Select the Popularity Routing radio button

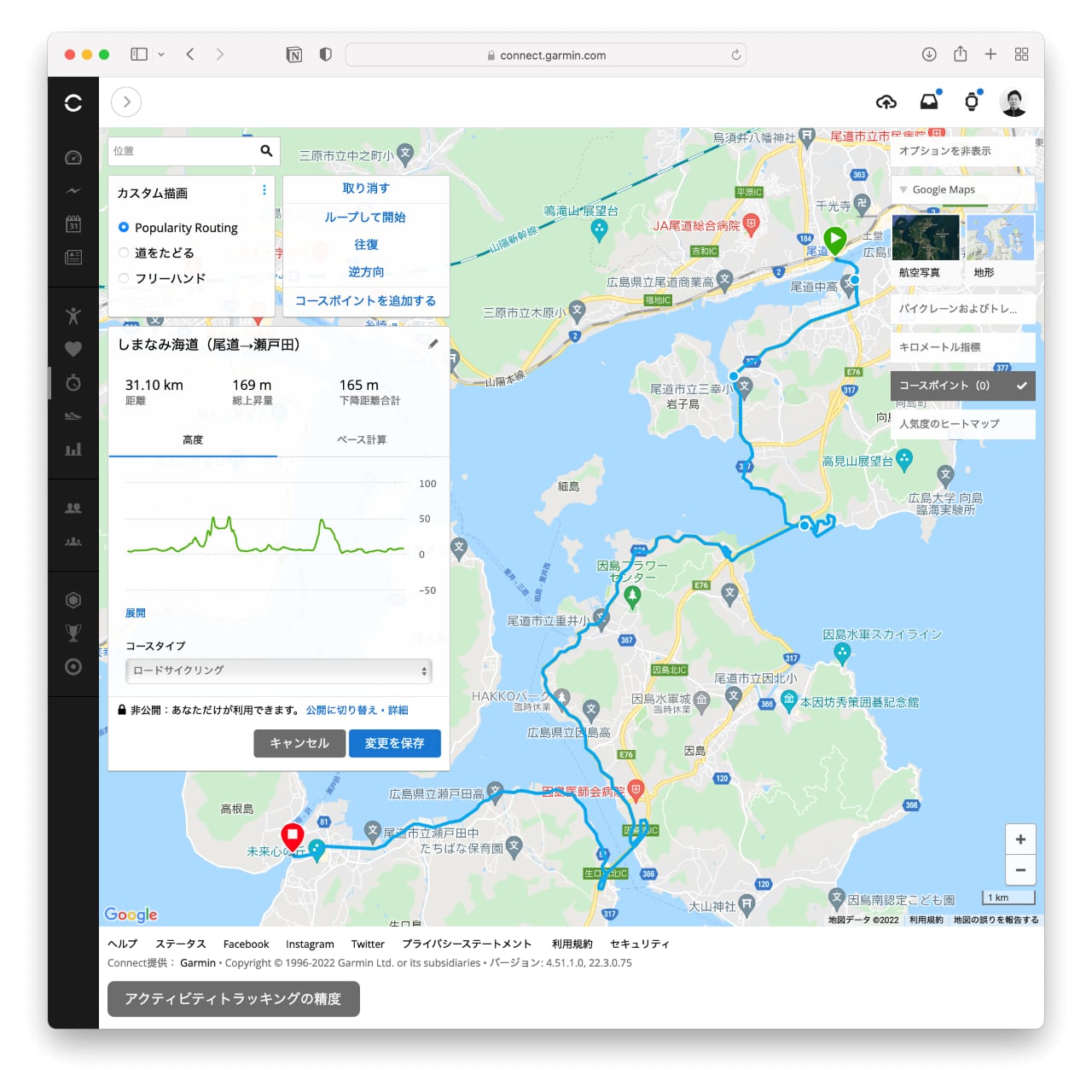[124, 228]
